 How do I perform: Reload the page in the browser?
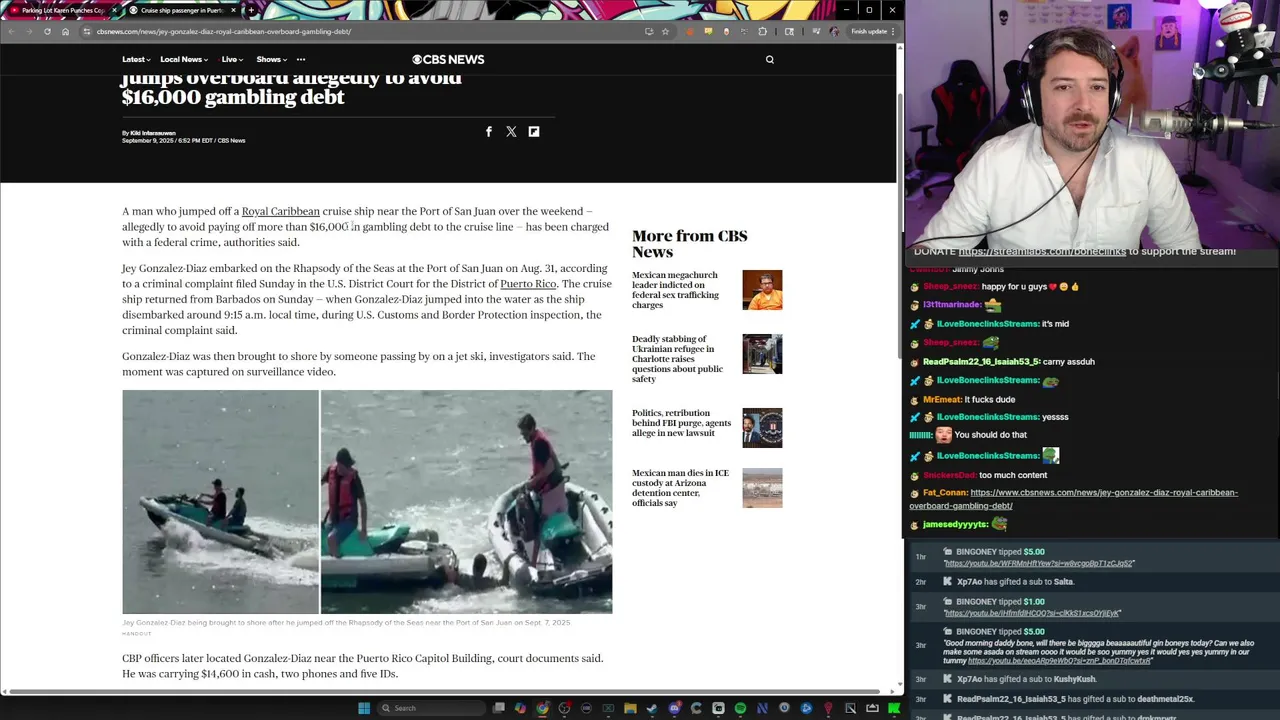pos(47,31)
